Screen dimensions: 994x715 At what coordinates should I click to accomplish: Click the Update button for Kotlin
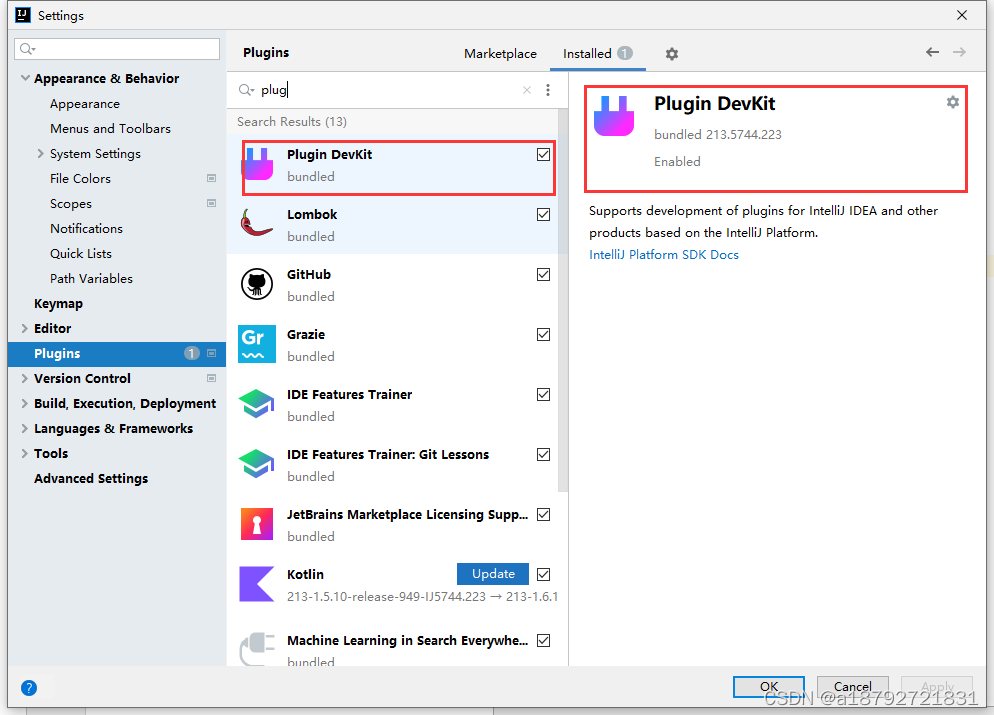493,574
